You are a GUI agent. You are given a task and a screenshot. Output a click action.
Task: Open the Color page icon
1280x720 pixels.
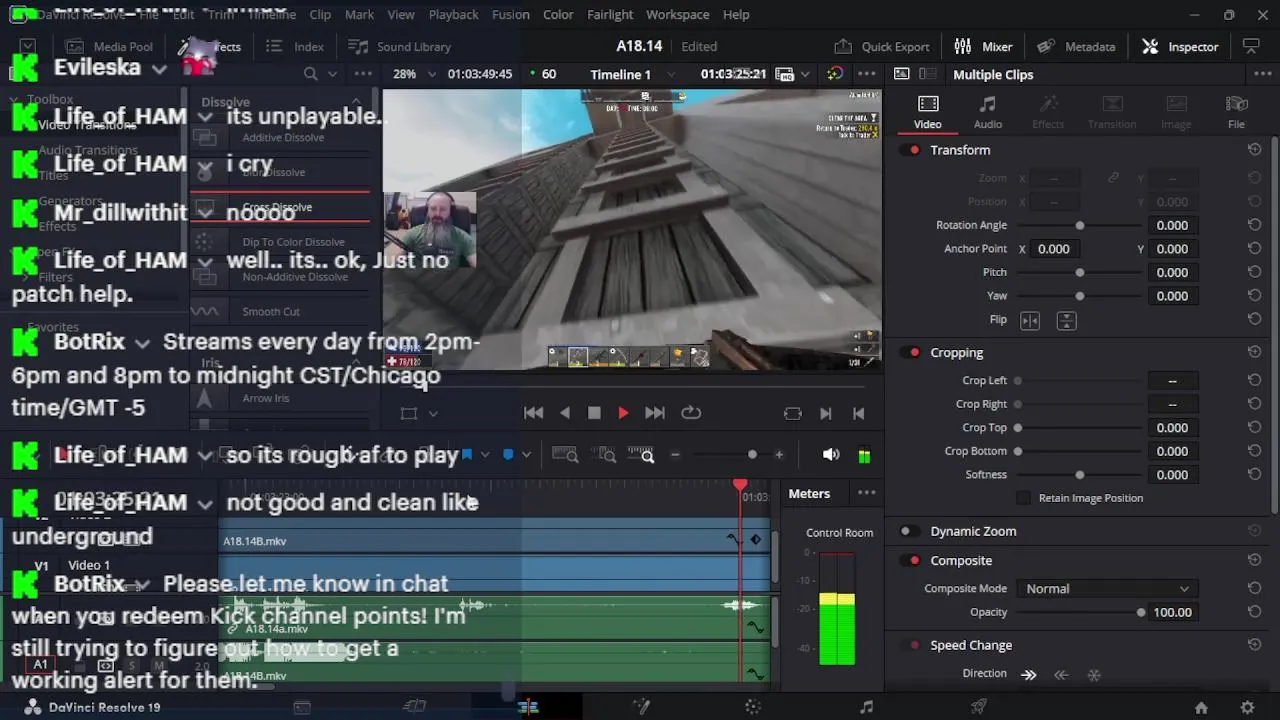tap(753, 707)
